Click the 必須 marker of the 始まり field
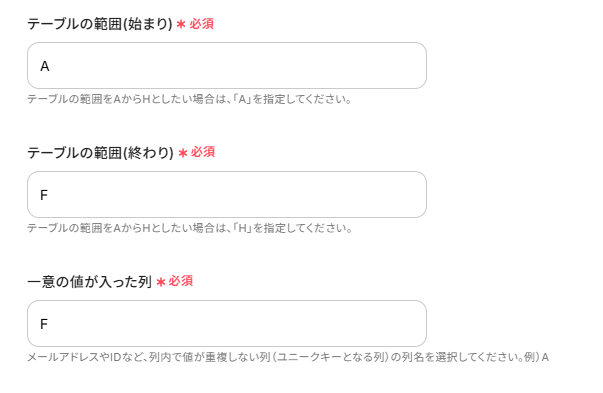Screen dimensions: 603x393 tap(202, 24)
